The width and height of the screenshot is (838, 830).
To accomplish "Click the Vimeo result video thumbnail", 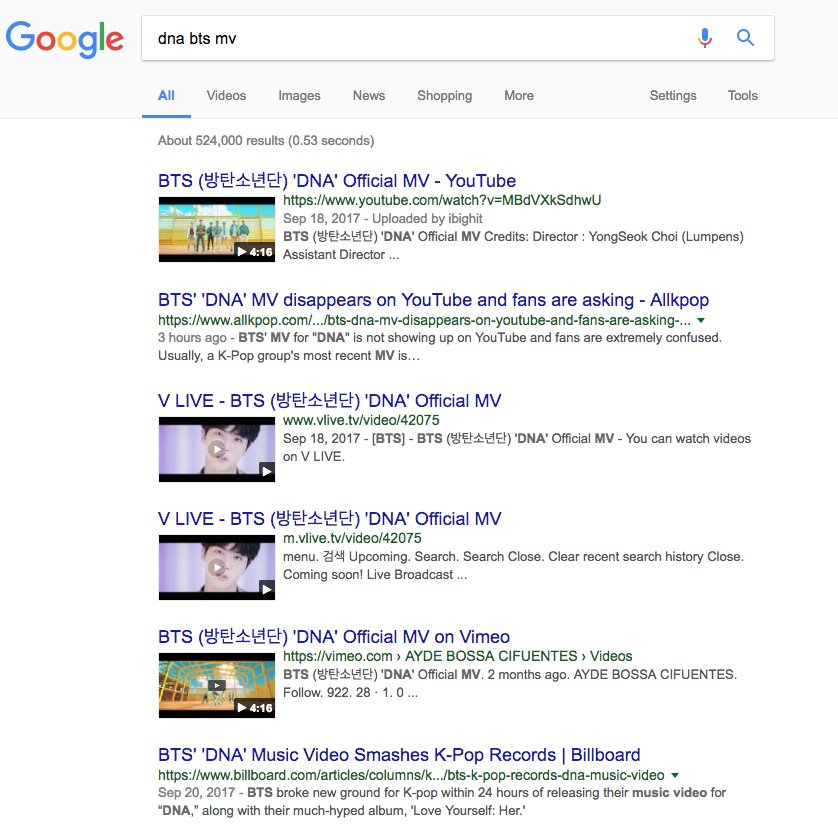I will click(x=217, y=686).
